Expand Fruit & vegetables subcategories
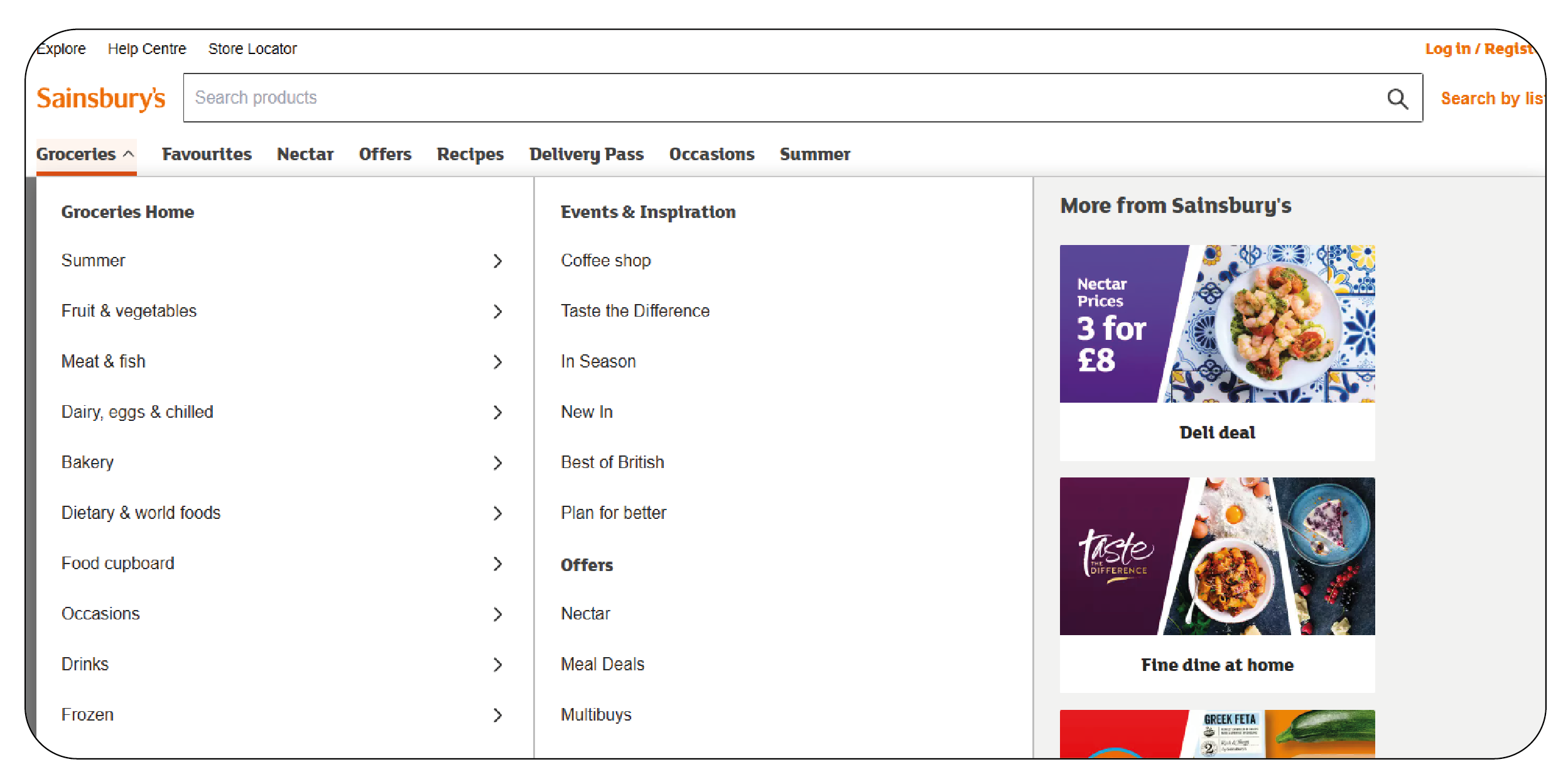1568x779 pixels. 498,312
